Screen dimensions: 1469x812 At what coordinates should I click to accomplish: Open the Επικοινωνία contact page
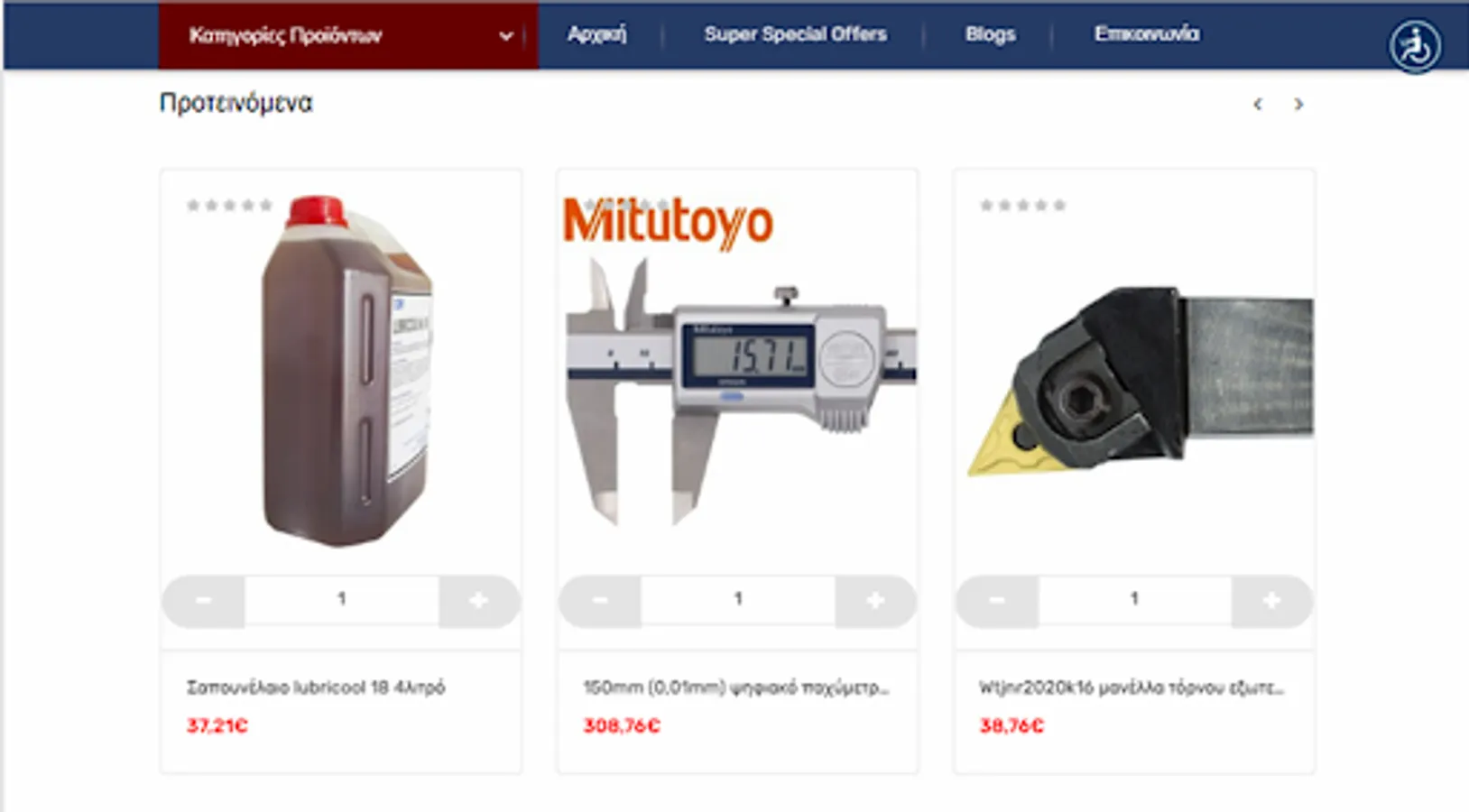pyautogui.click(x=1147, y=34)
